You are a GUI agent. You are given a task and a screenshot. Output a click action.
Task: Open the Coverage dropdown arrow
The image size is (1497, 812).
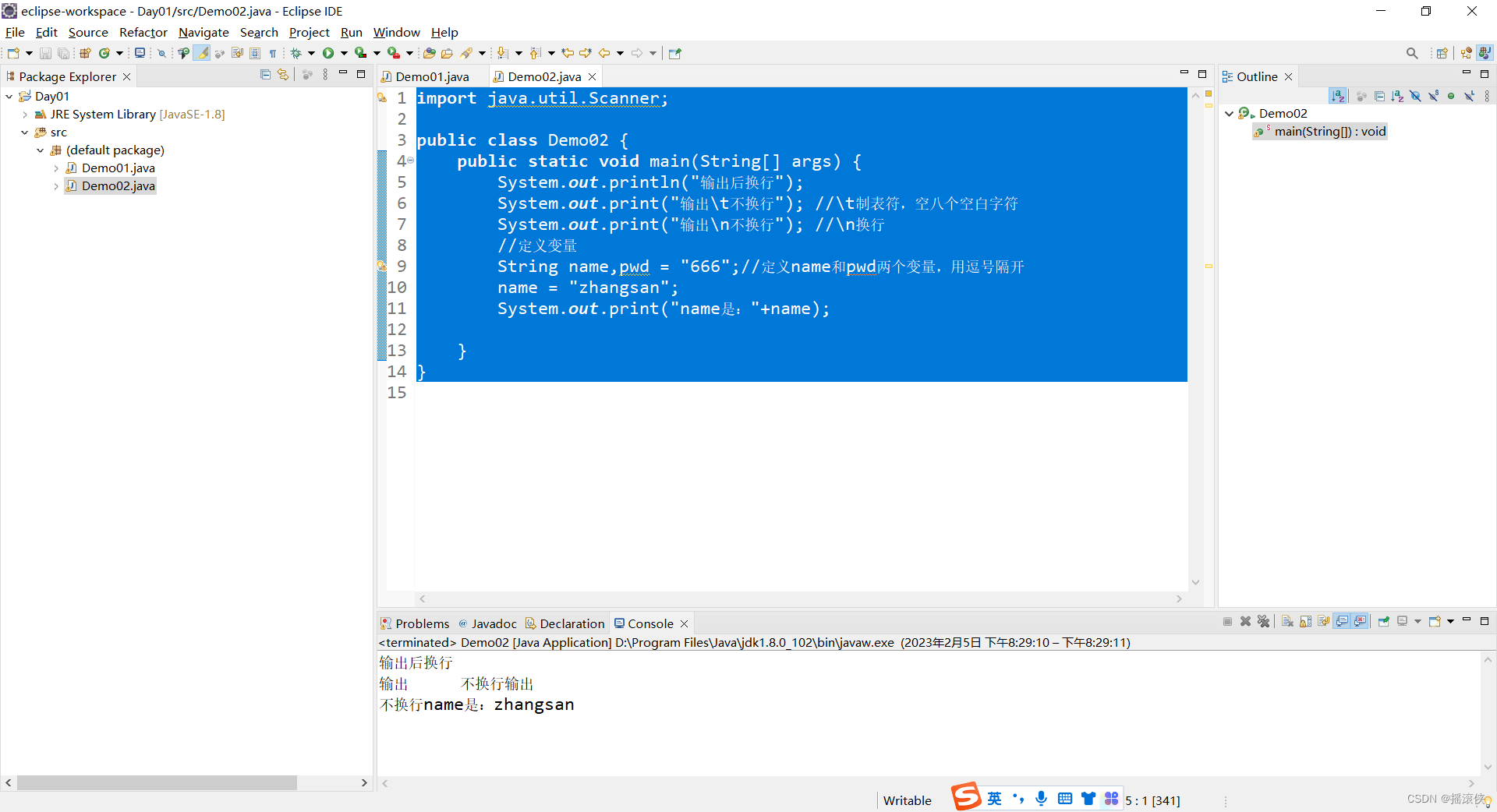tap(377, 53)
